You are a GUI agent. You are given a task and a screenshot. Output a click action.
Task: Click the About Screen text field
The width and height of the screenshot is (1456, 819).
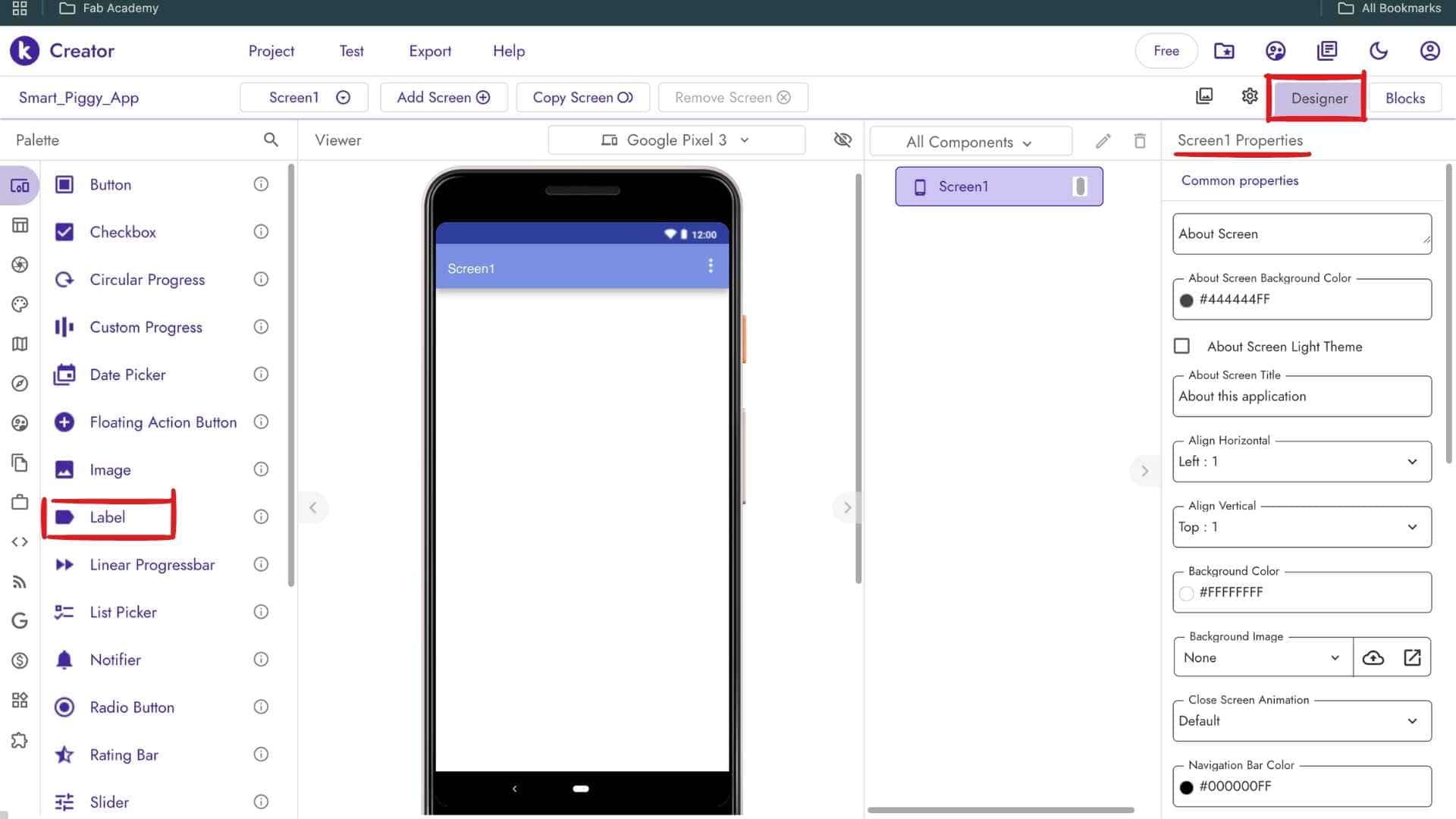point(1302,234)
